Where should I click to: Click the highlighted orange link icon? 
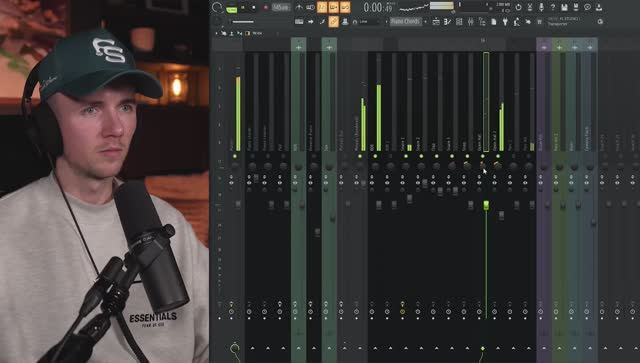click(333, 22)
